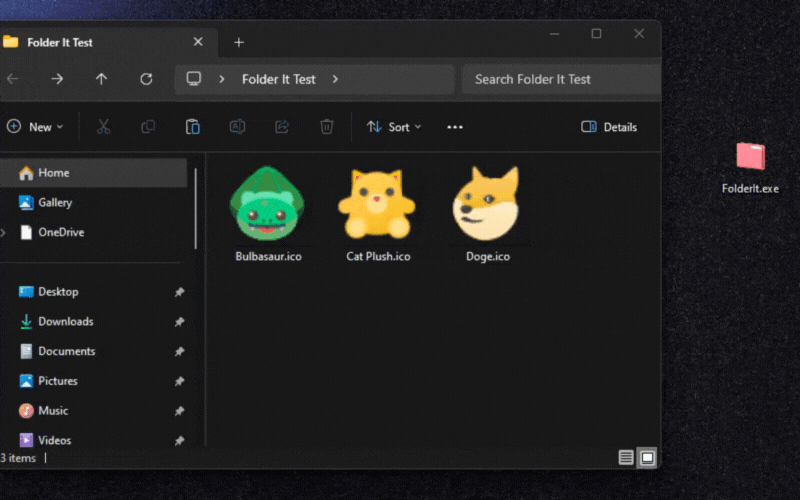800x500 pixels.
Task: Unpin Pictures using its pin icon
Action: click(x=179, y=381)
